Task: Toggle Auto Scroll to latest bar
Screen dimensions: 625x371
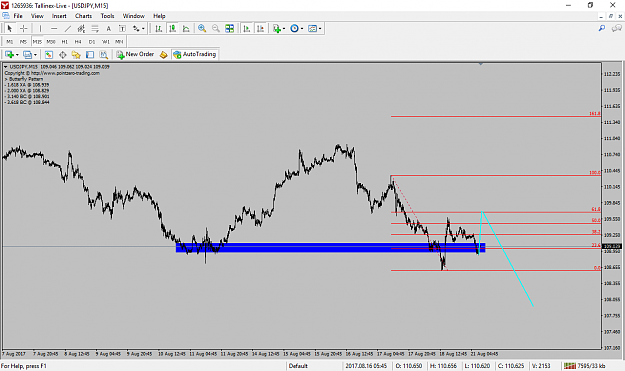Action: [x=247, y=28]
